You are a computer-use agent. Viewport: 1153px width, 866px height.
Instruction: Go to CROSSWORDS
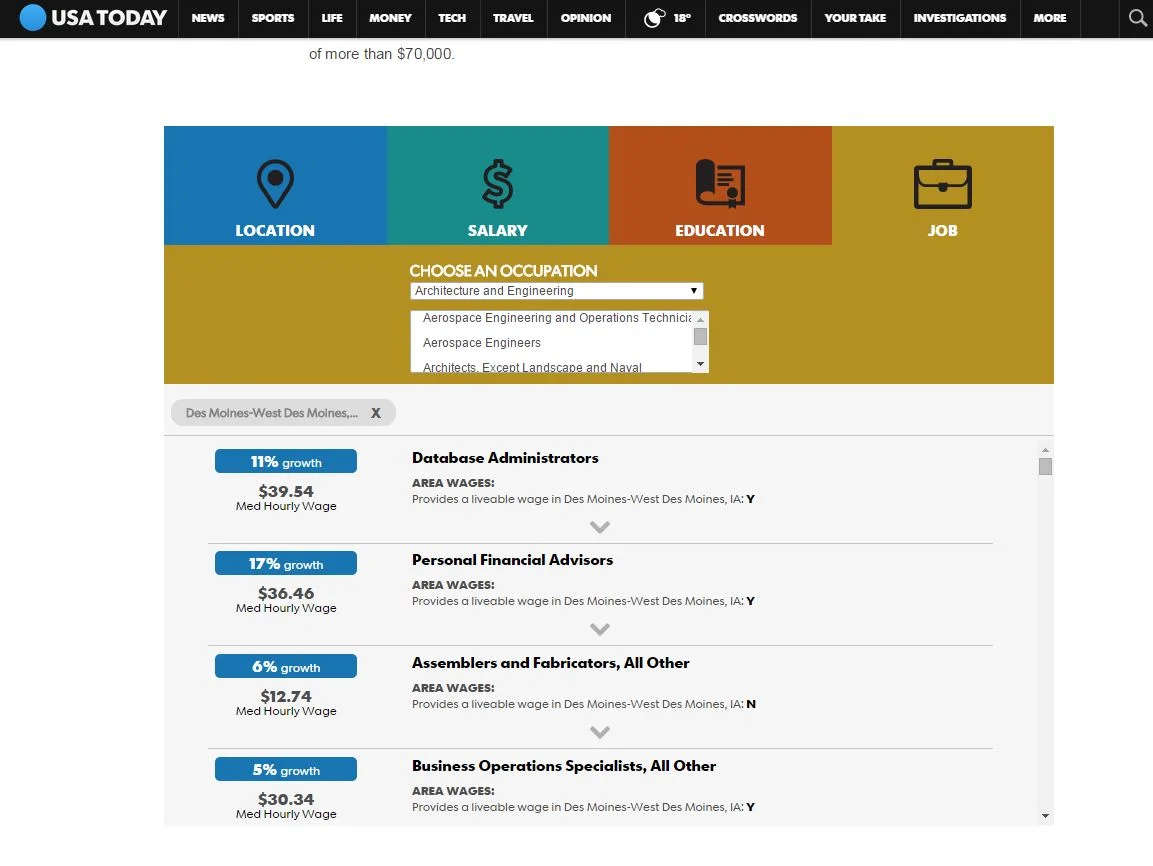click(757, 18)
